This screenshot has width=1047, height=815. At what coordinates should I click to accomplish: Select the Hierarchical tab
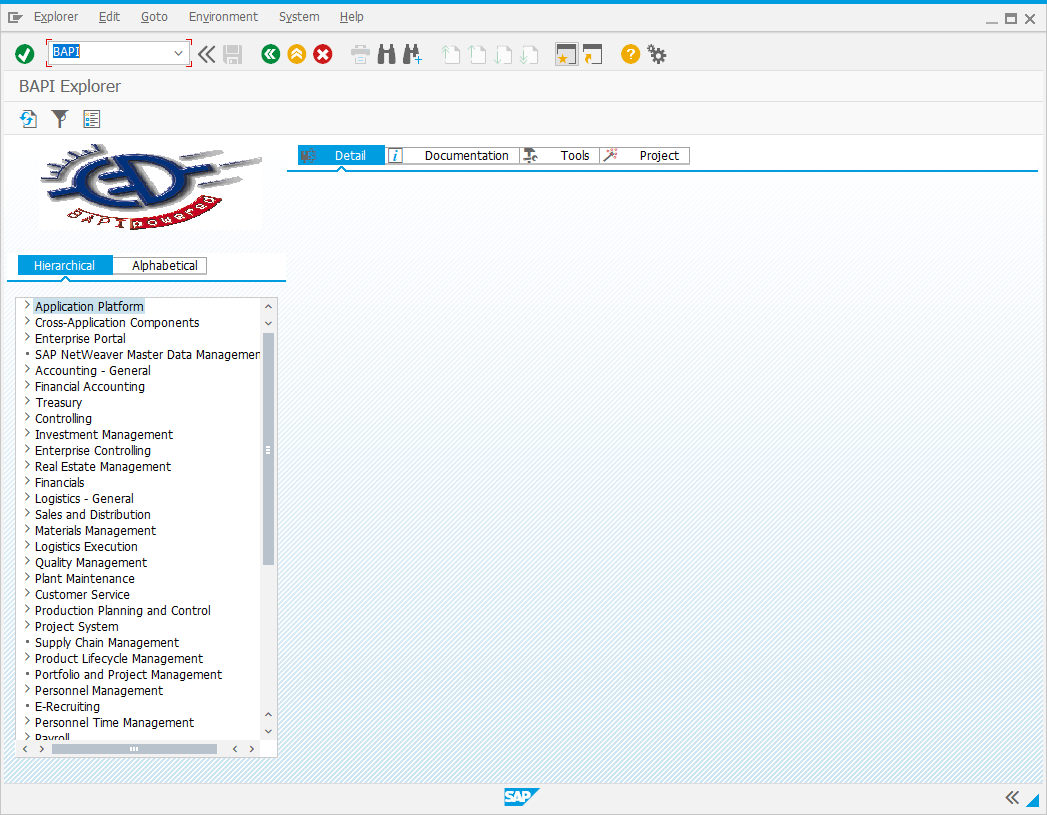pos(65,266)
